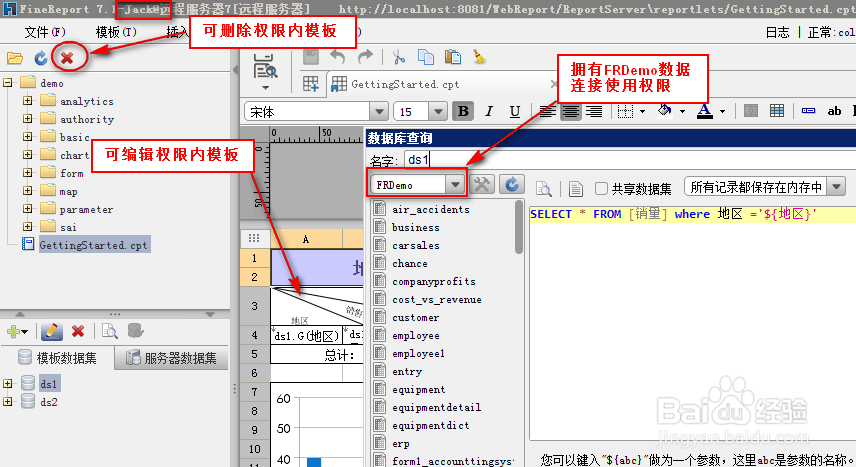Paste clipboard contents
The width and height of the screenshot is (856, 467).
pos(453,57)
